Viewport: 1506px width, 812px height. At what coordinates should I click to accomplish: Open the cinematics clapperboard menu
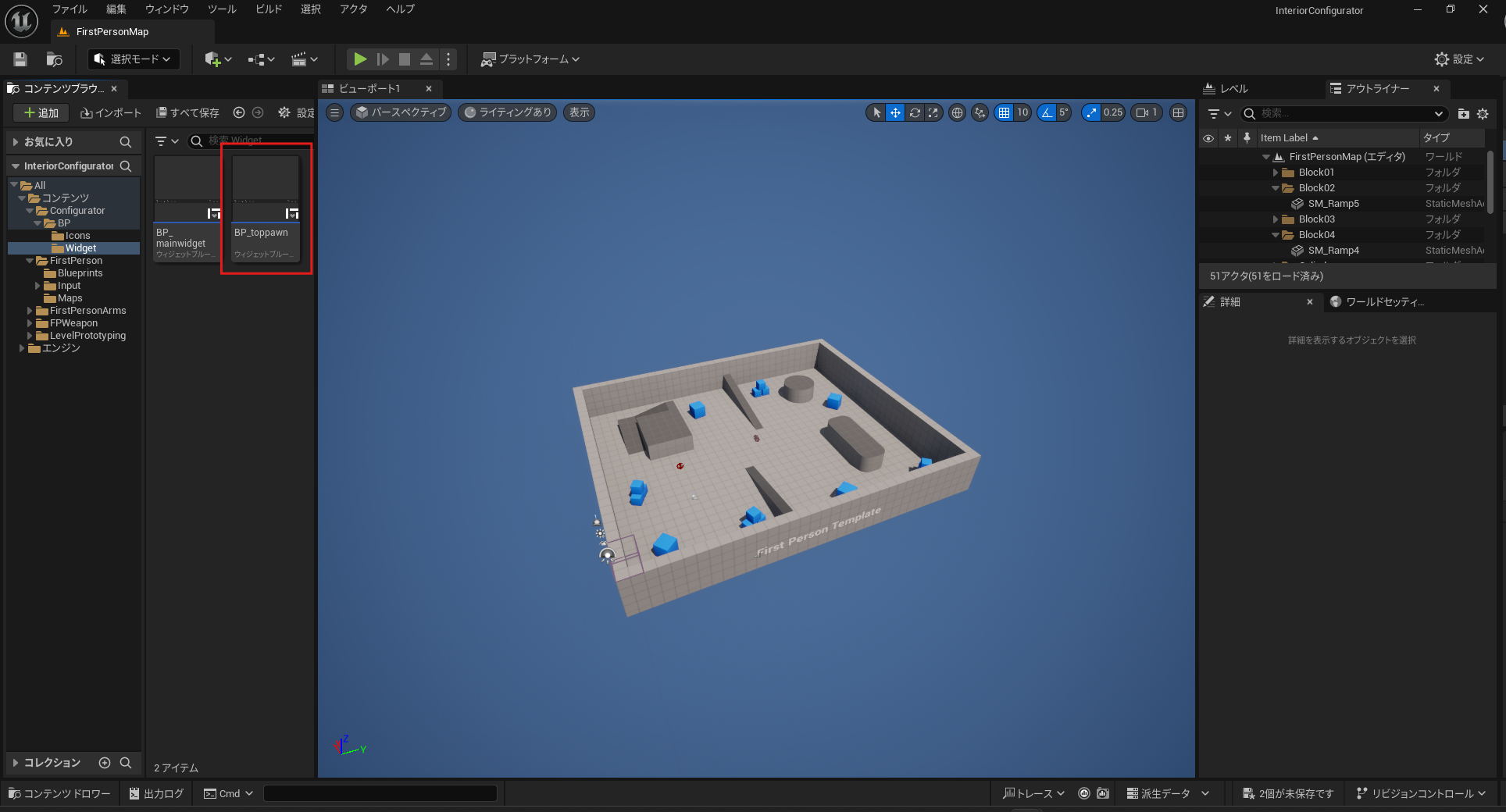[x=304, y=59]
